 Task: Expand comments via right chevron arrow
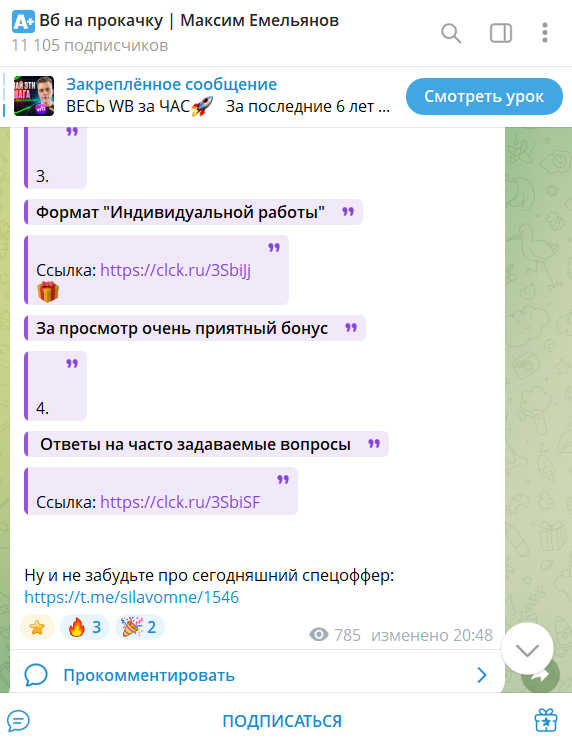[x=481, y=675]
